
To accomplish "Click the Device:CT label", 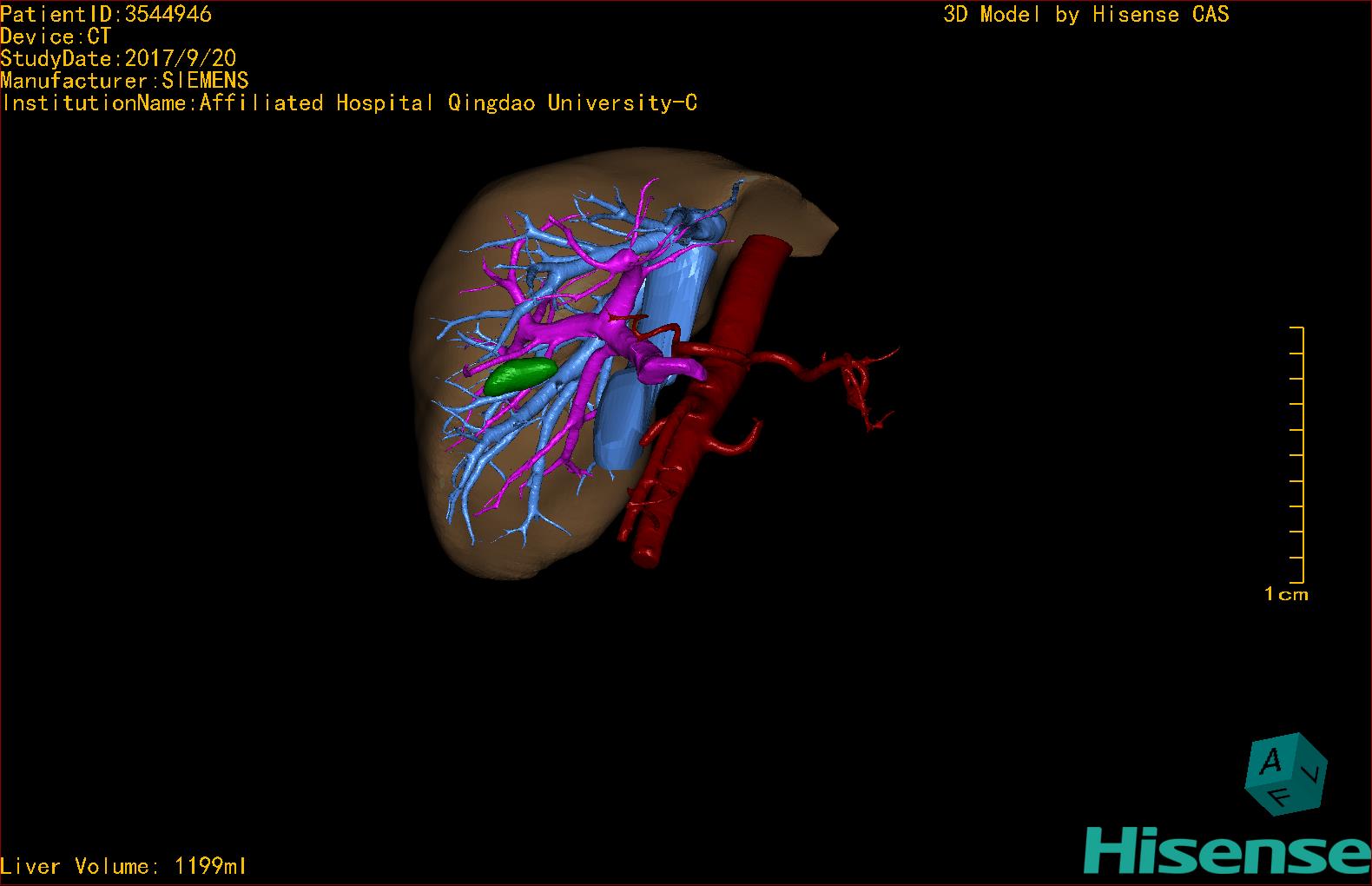I will point(56,36).
